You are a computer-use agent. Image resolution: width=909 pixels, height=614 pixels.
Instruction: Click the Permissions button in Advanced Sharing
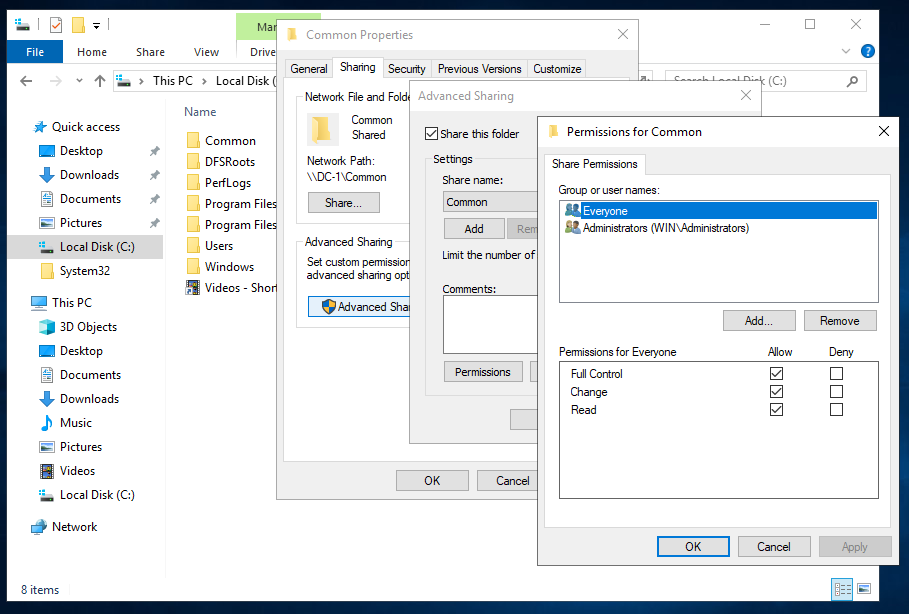483,372
